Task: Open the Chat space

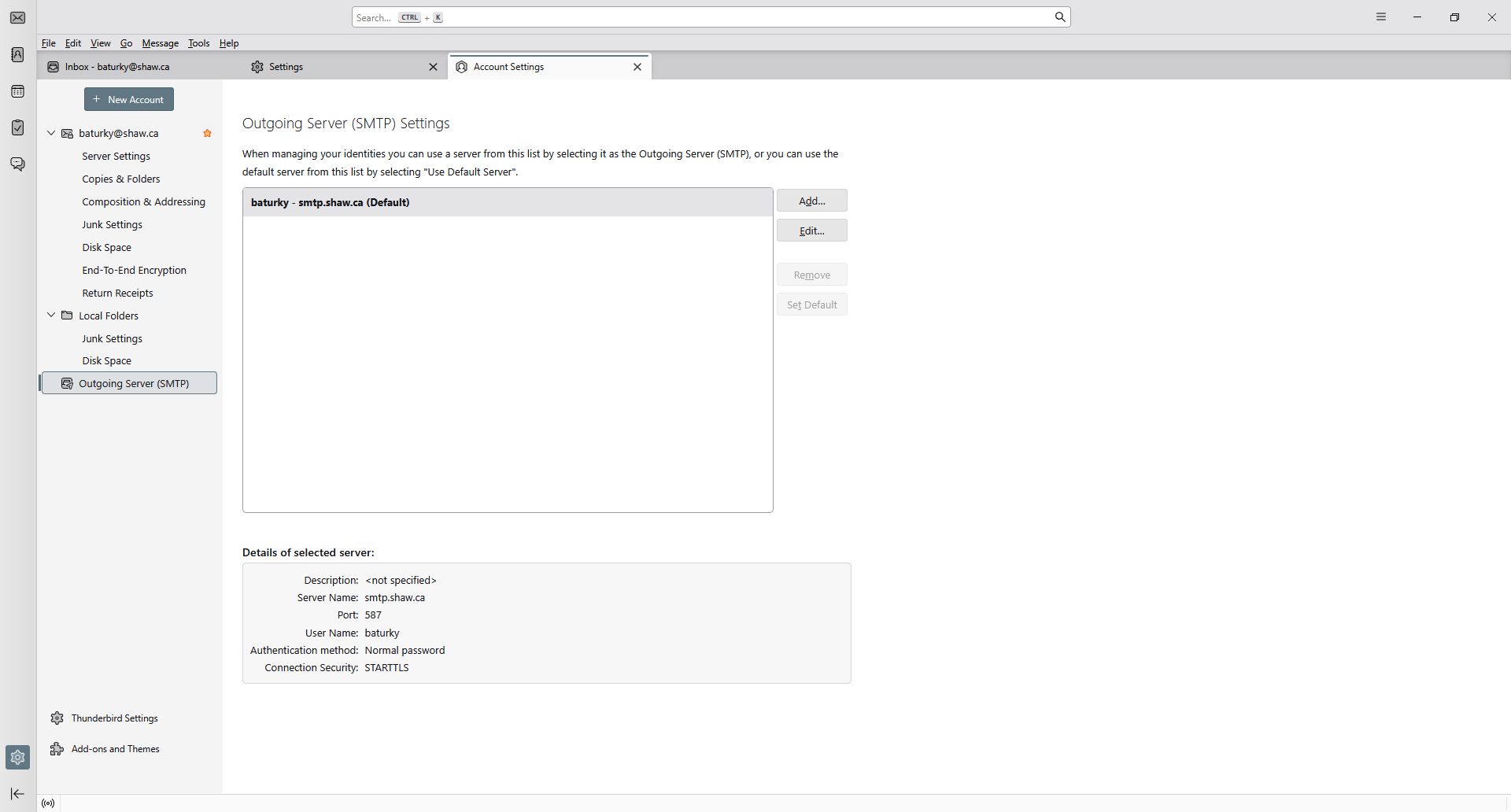Action: pyautogui.click(x=17, y=164)
